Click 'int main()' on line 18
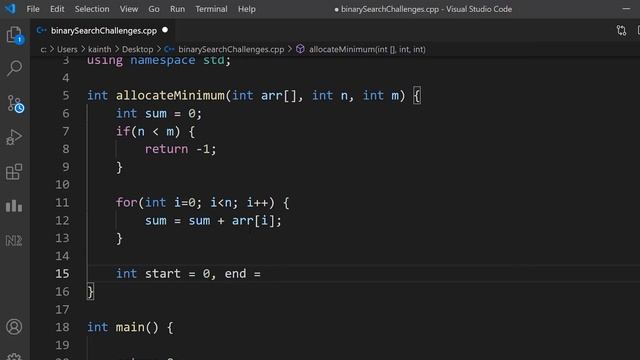Image resolution: width=640 pixels, height=360 pixels. 122,327
